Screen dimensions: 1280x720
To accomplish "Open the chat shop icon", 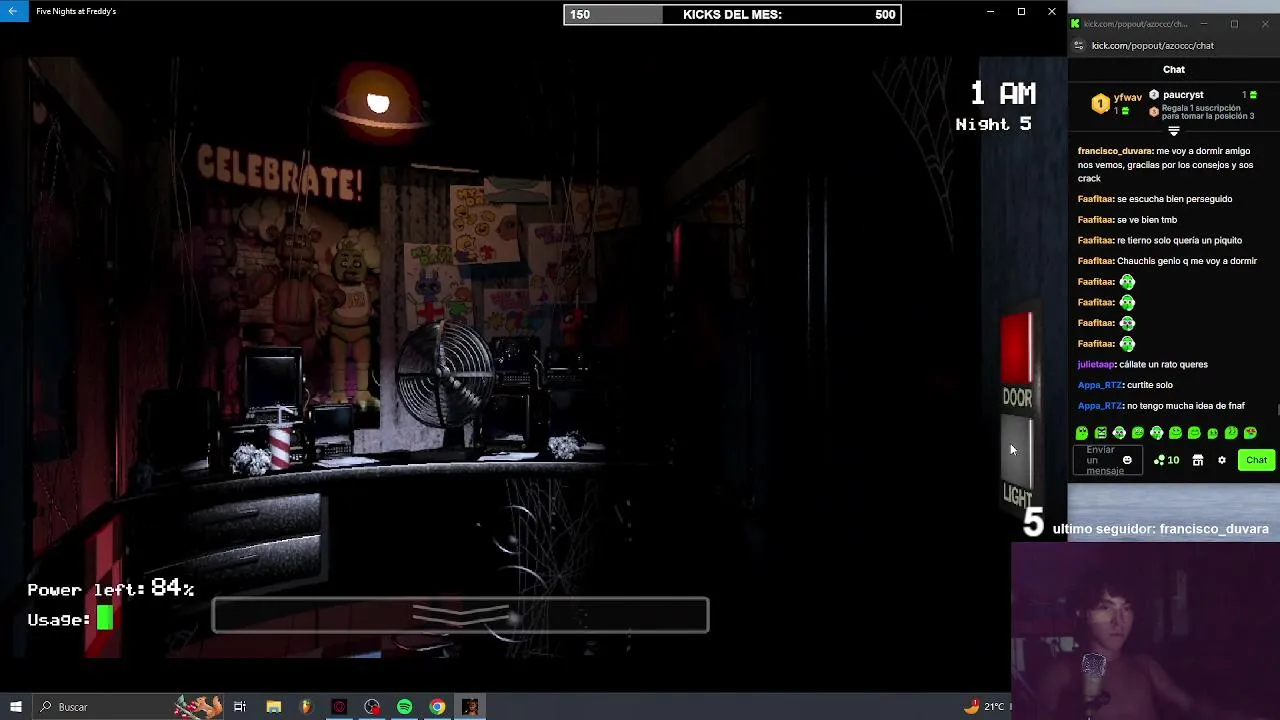I will coord(1198,460).
